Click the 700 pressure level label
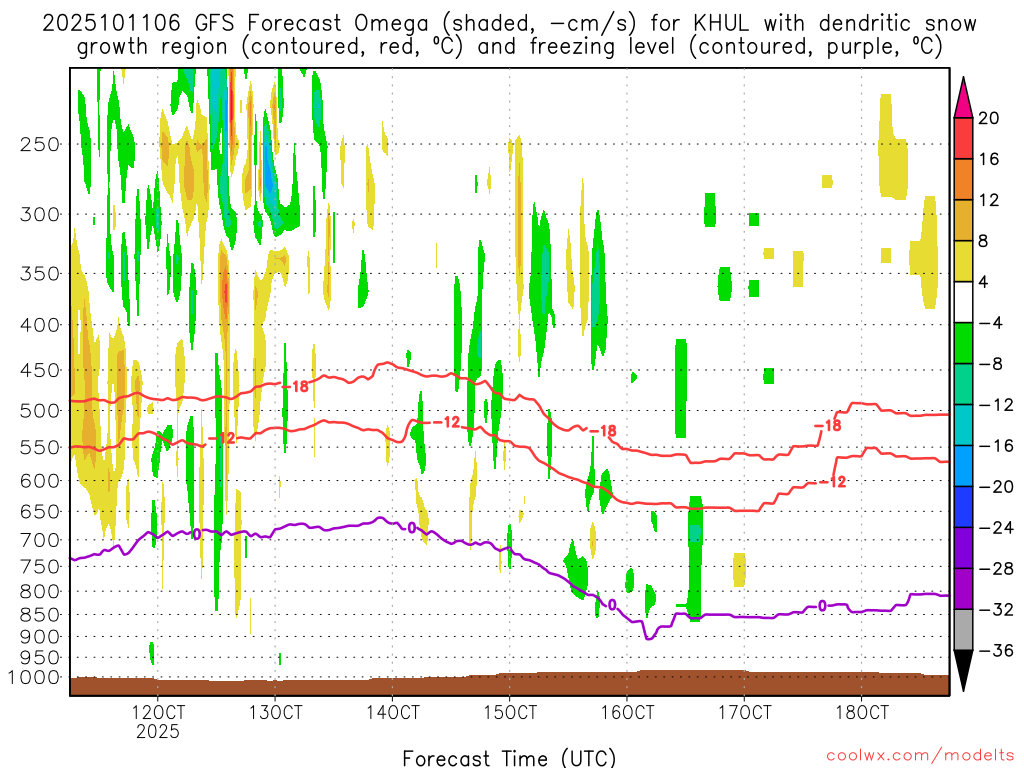This screenshot has width=1024, height=768. [40, 540]
